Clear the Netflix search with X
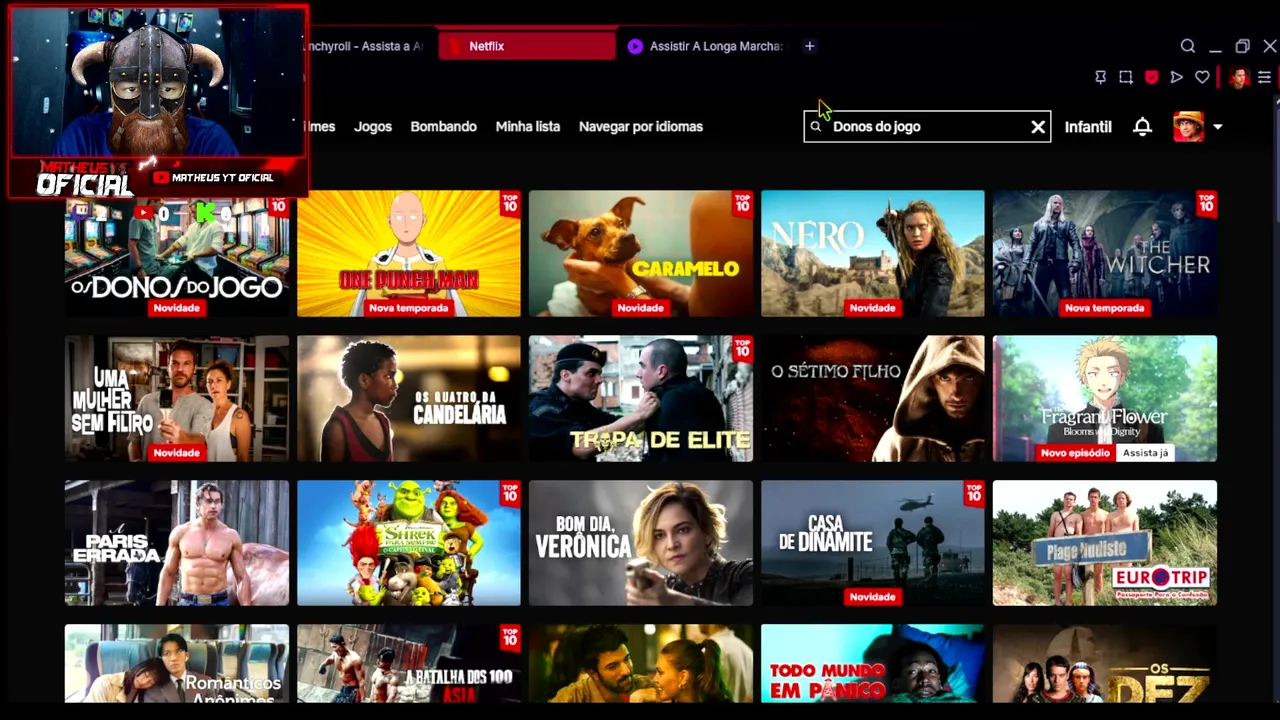Screen dimensions: 1280x720 1038,127
